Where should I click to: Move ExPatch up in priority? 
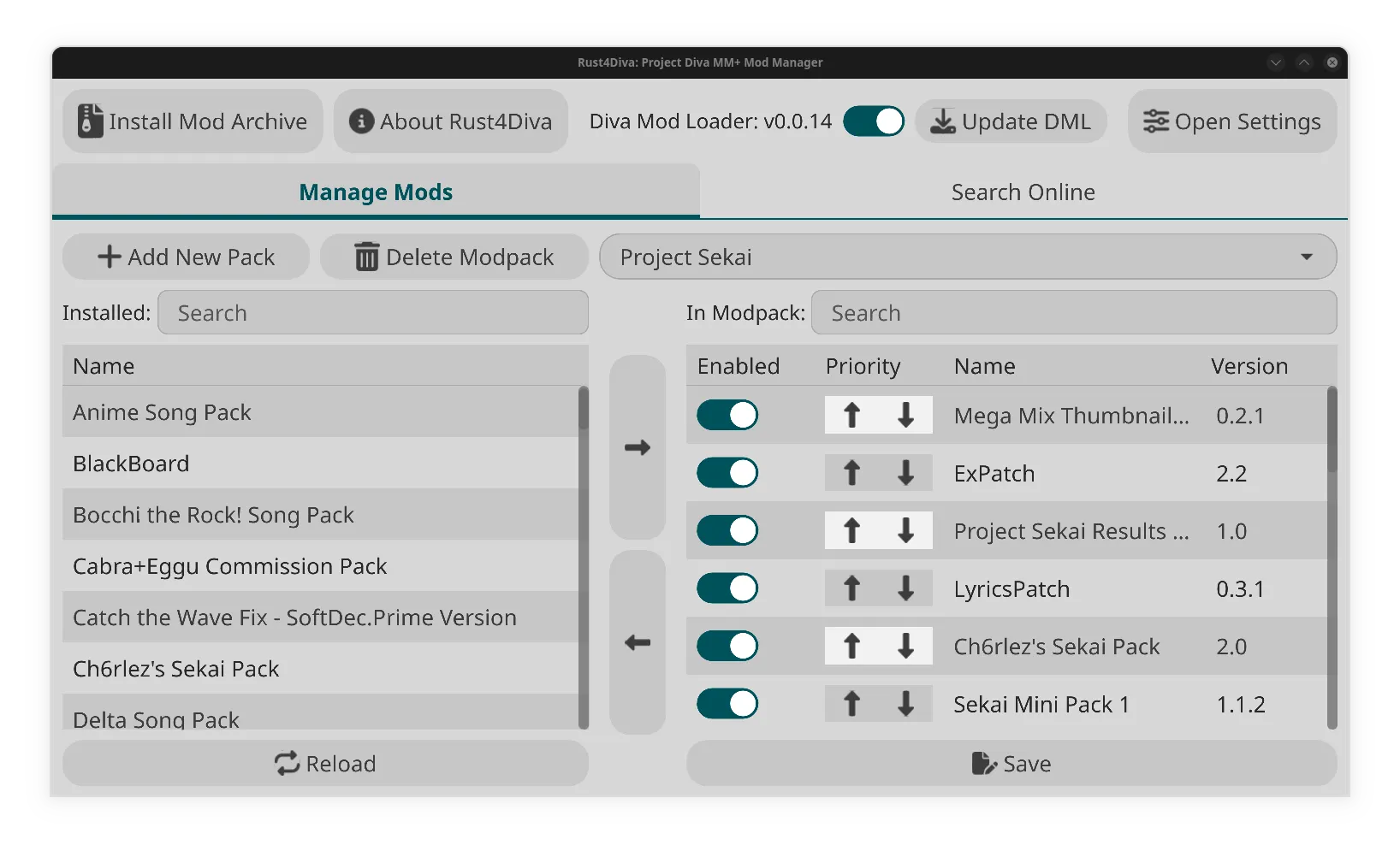[851, 473]
